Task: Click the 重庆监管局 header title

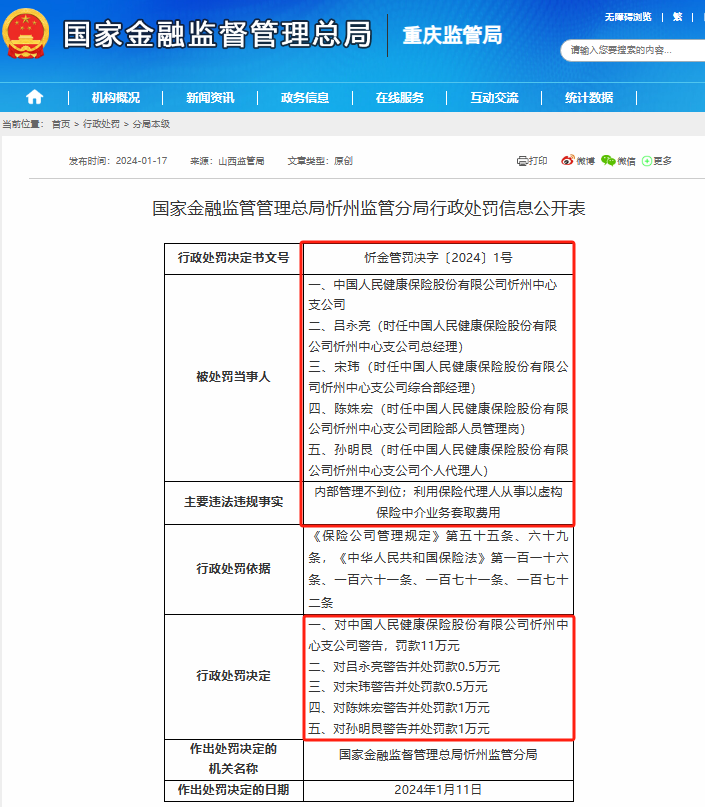Action: tap(452, 36)
